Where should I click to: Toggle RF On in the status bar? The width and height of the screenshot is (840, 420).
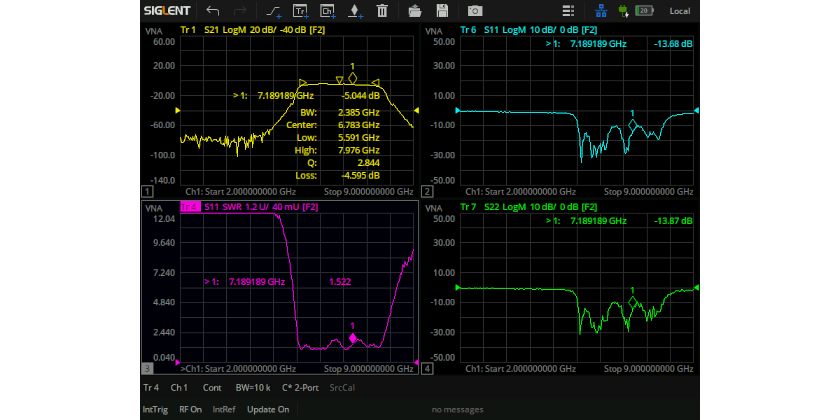(190, 409)
